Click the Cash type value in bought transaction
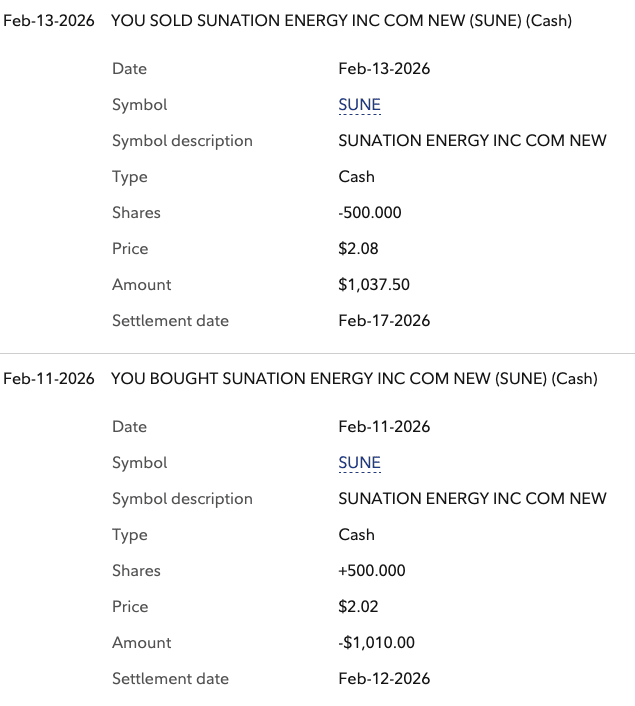 point(356,535)
